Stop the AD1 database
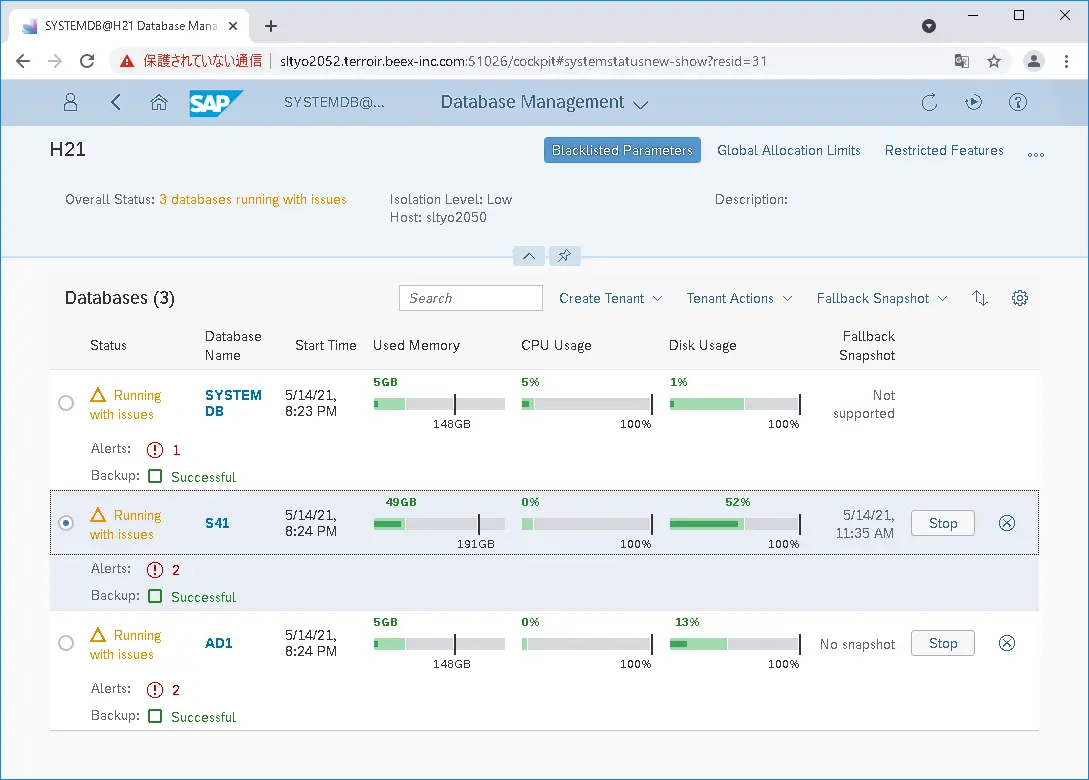 point(942,643)
